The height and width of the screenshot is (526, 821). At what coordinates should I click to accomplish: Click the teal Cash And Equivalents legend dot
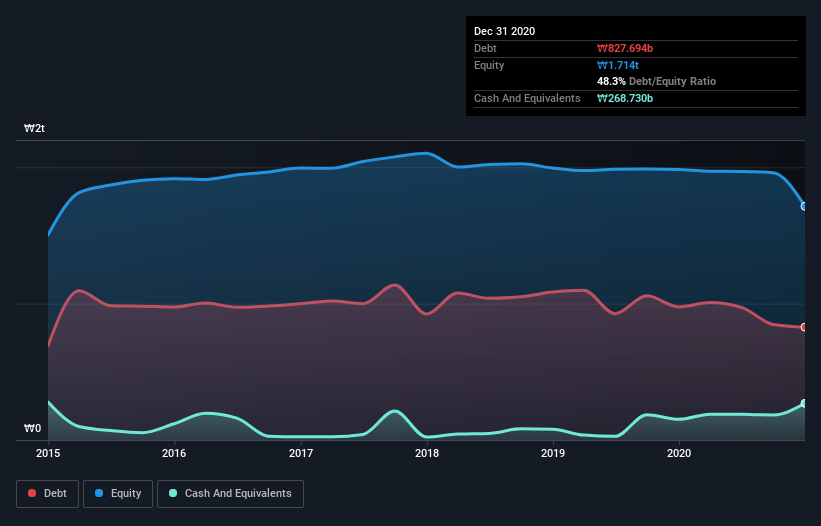(x=173, y=493)
